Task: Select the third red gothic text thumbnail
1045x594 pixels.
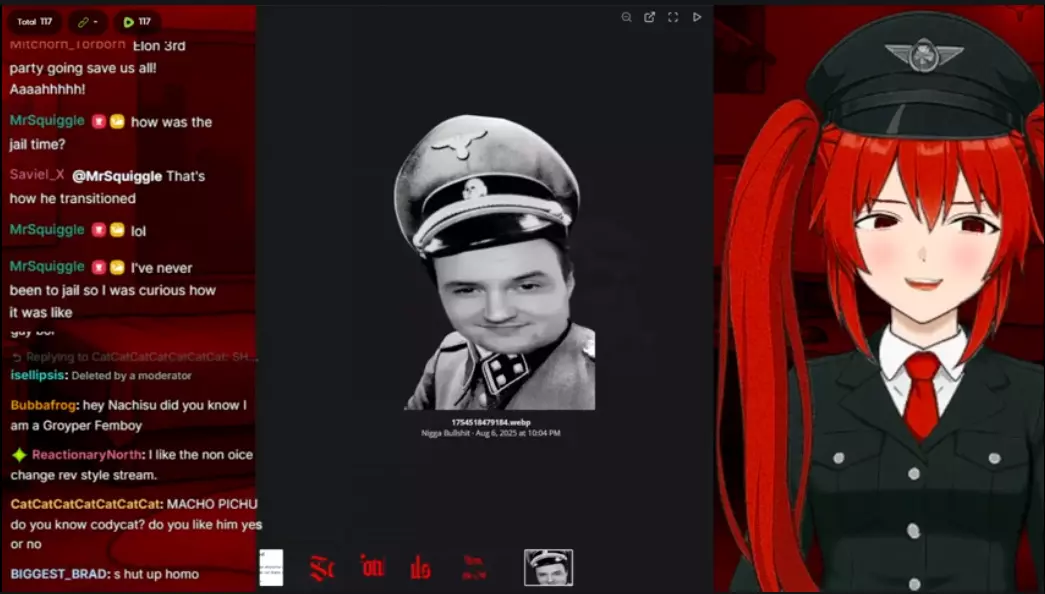Action: pyautogui.click(x=421, y=568)
